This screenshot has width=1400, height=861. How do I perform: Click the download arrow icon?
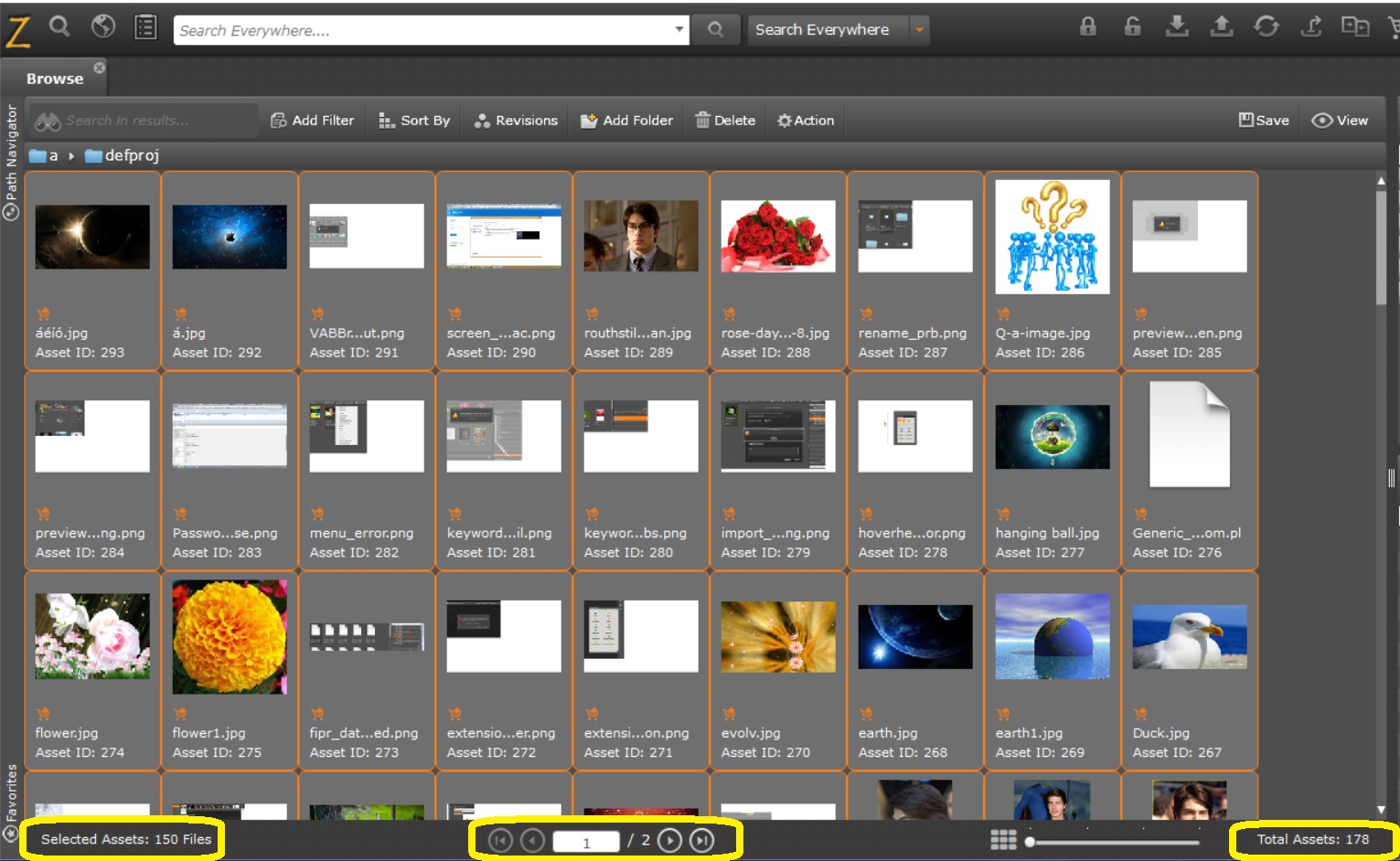coord(1177,27)
